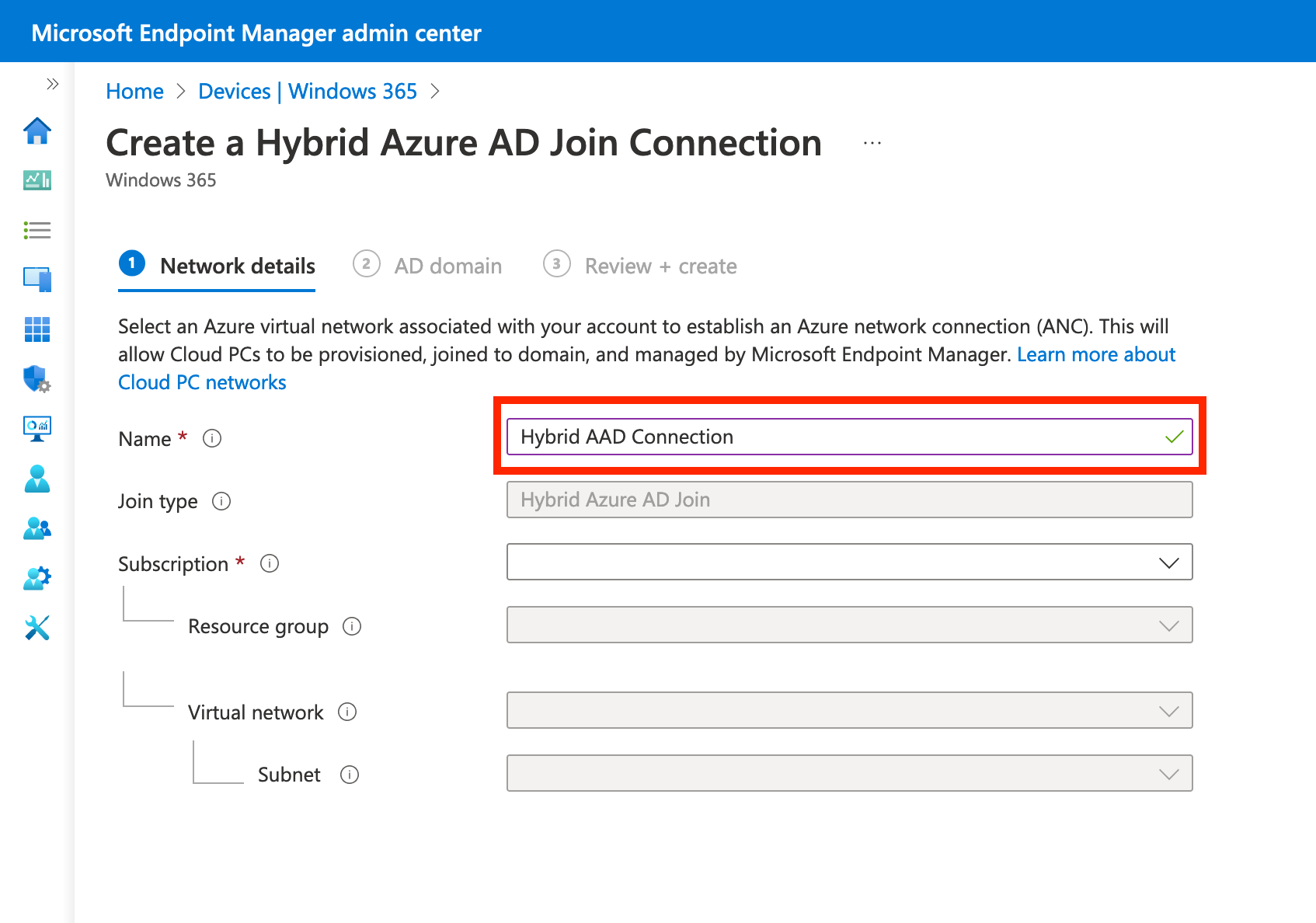This screenshot has height=923, width=1316.
Task: Open All services list icon
Action: click(x=37, y=230)
